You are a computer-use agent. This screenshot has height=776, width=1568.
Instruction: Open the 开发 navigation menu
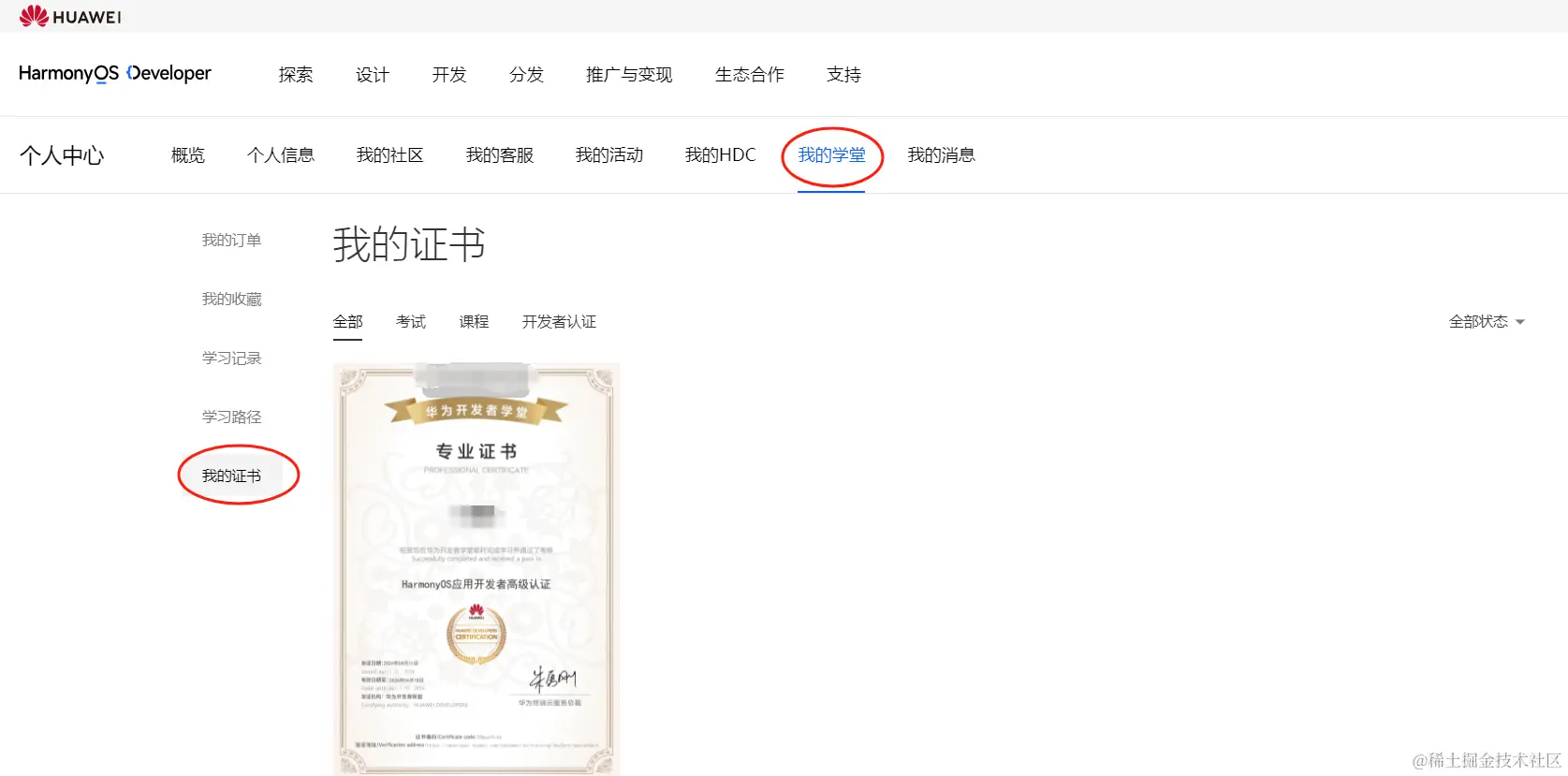[449, 74]
